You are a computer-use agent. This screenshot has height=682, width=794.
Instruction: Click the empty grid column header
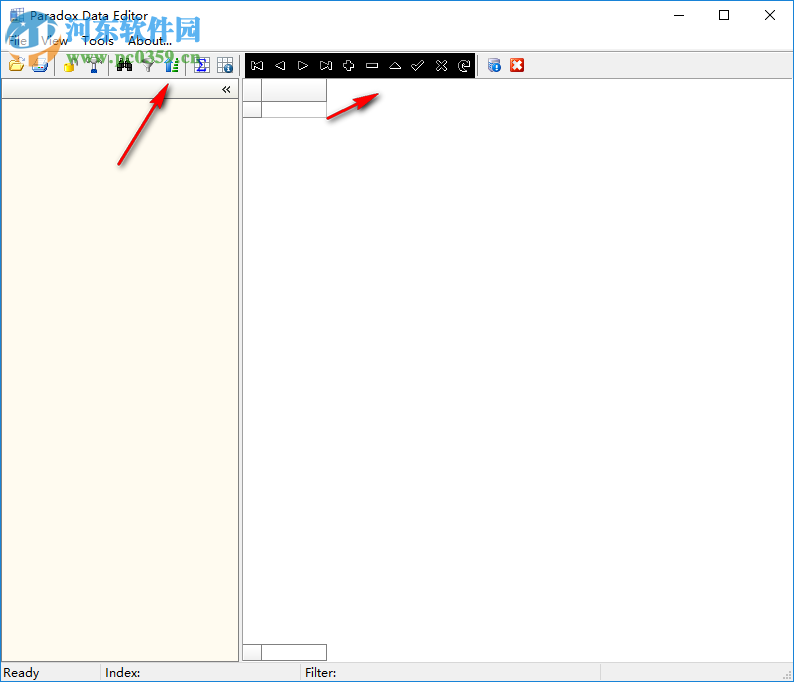[x=294, y=91]
